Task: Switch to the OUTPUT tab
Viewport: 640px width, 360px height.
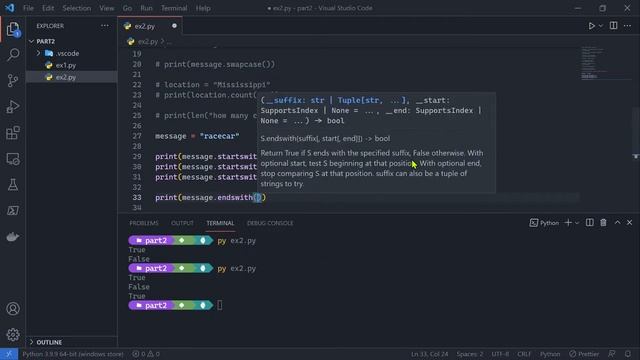Action: pyautogui.click(x=182, y=223)
